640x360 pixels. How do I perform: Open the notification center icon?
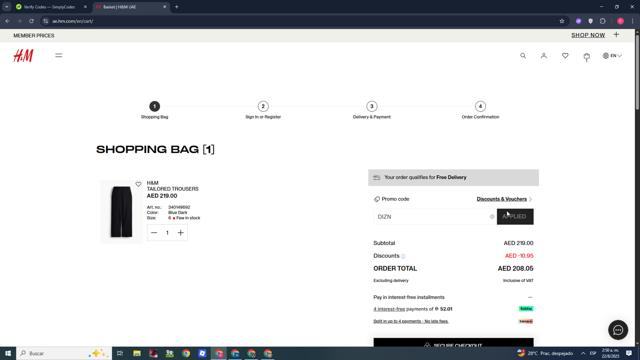coord(629,353)
